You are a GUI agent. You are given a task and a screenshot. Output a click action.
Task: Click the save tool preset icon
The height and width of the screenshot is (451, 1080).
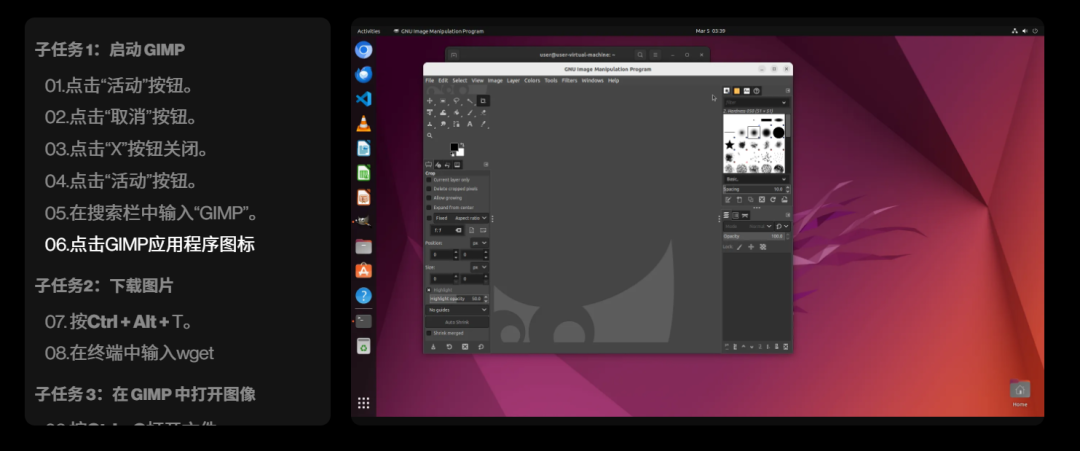pos(433,346)
